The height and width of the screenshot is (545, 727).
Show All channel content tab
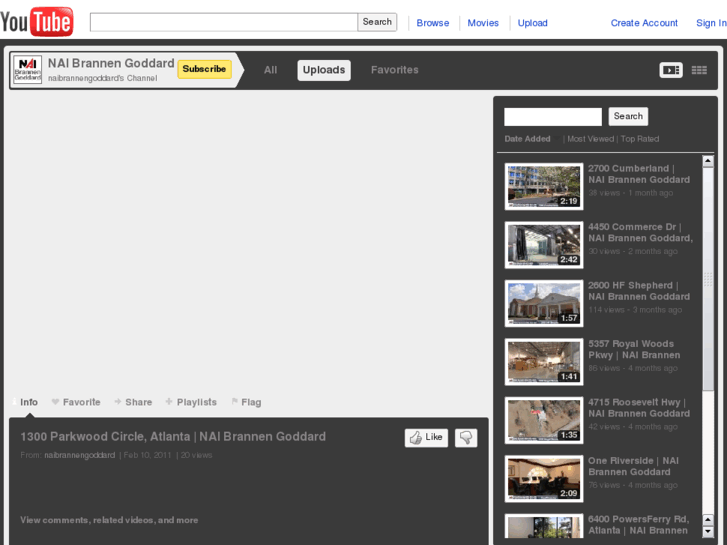pos(270,70)
